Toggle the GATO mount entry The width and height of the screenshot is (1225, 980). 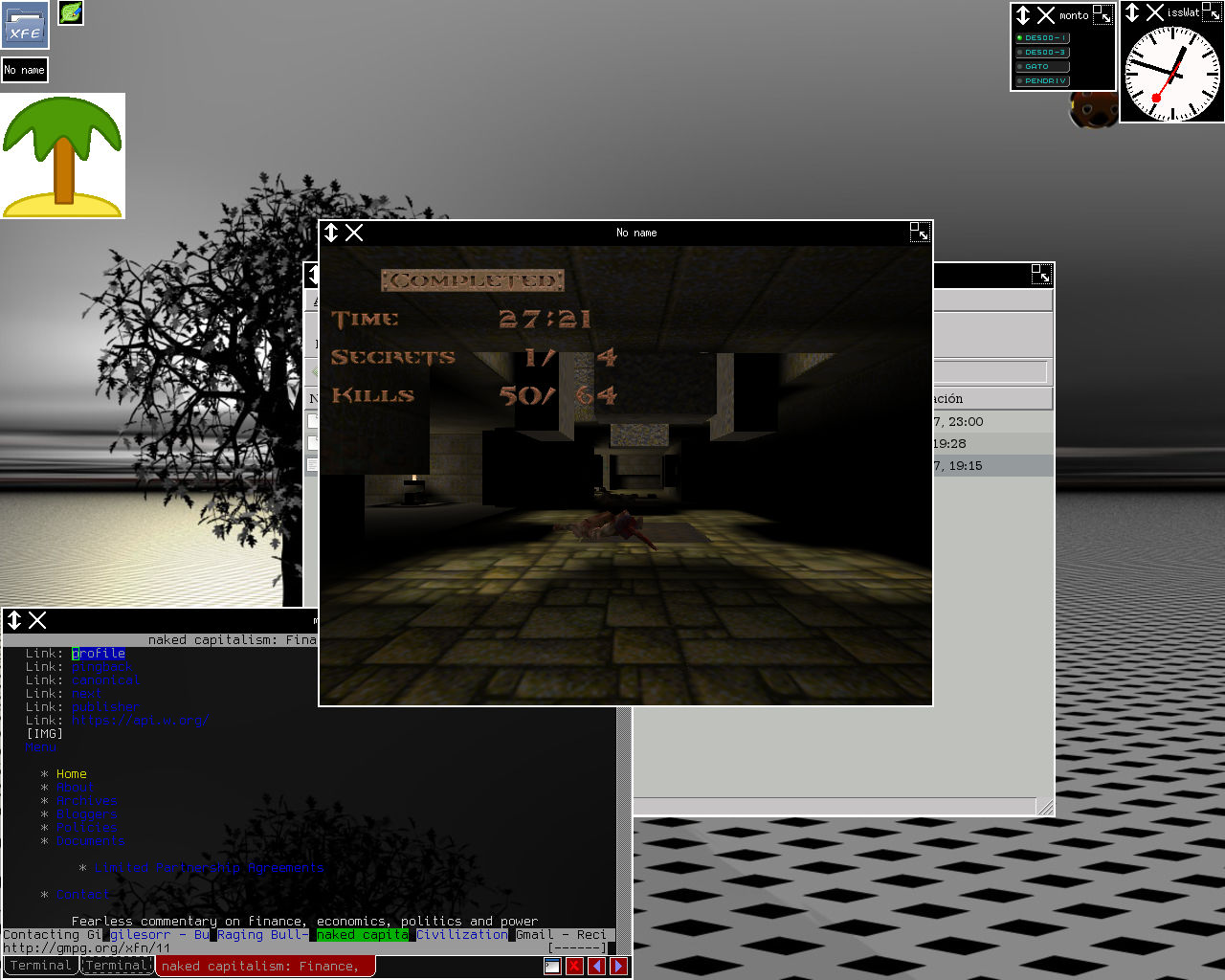1042,67
